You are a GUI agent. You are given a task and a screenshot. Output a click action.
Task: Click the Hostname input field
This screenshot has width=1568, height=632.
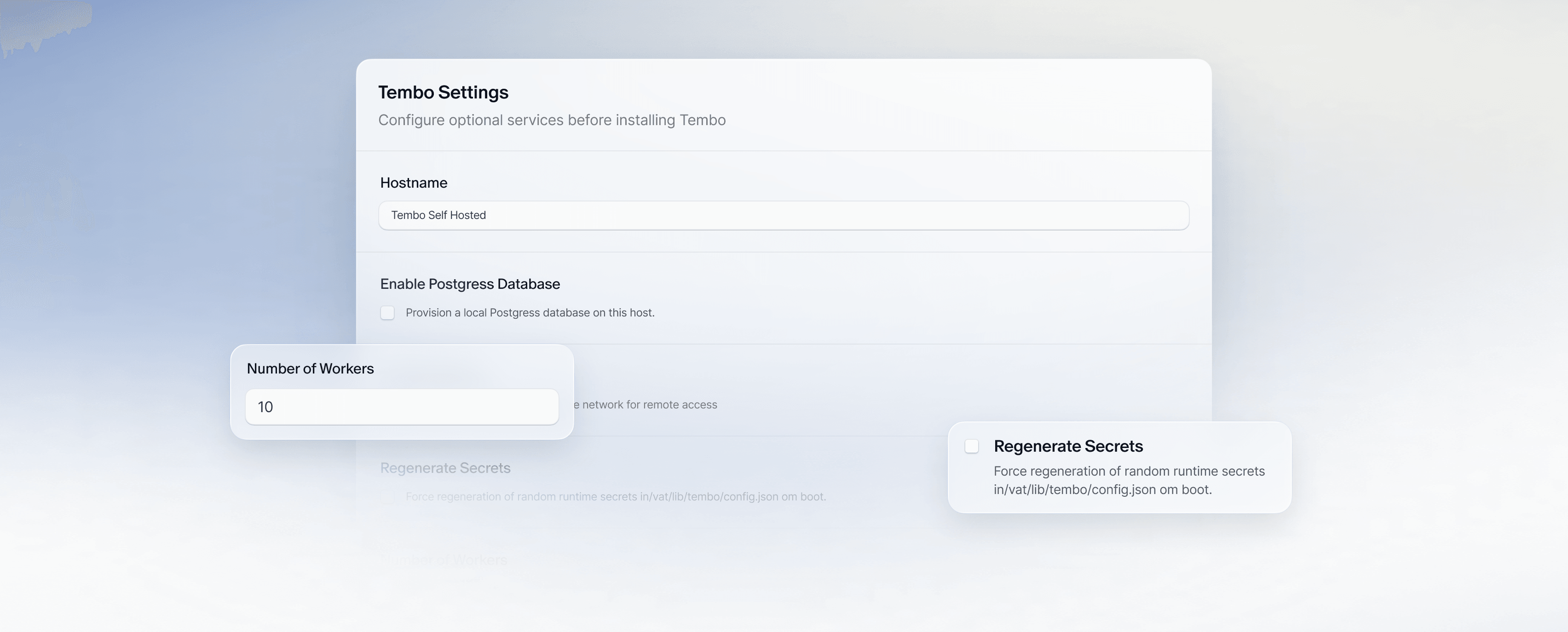[x=784, y=215]
